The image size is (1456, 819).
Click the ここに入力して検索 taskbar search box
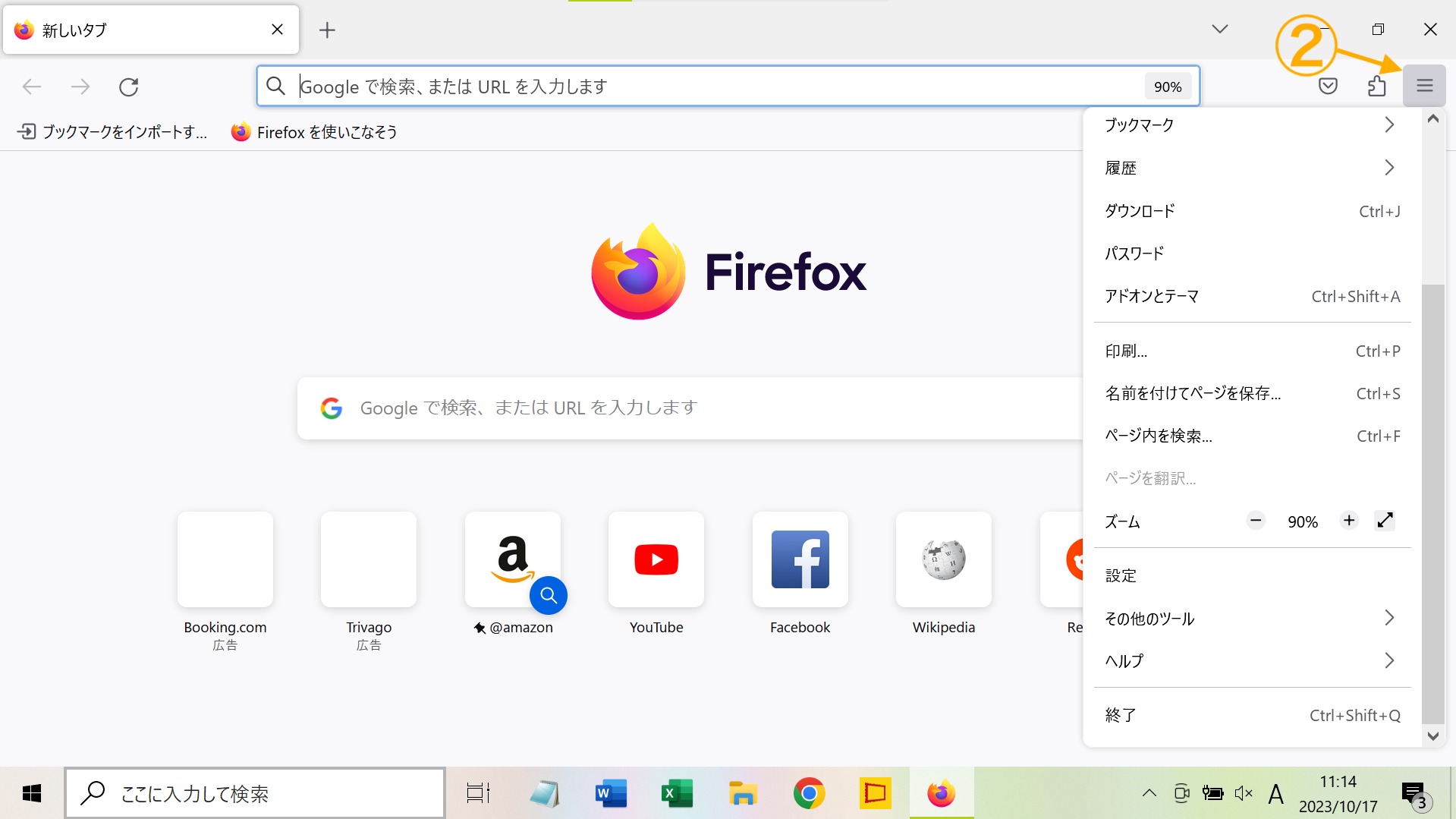[x=255, y=793]
